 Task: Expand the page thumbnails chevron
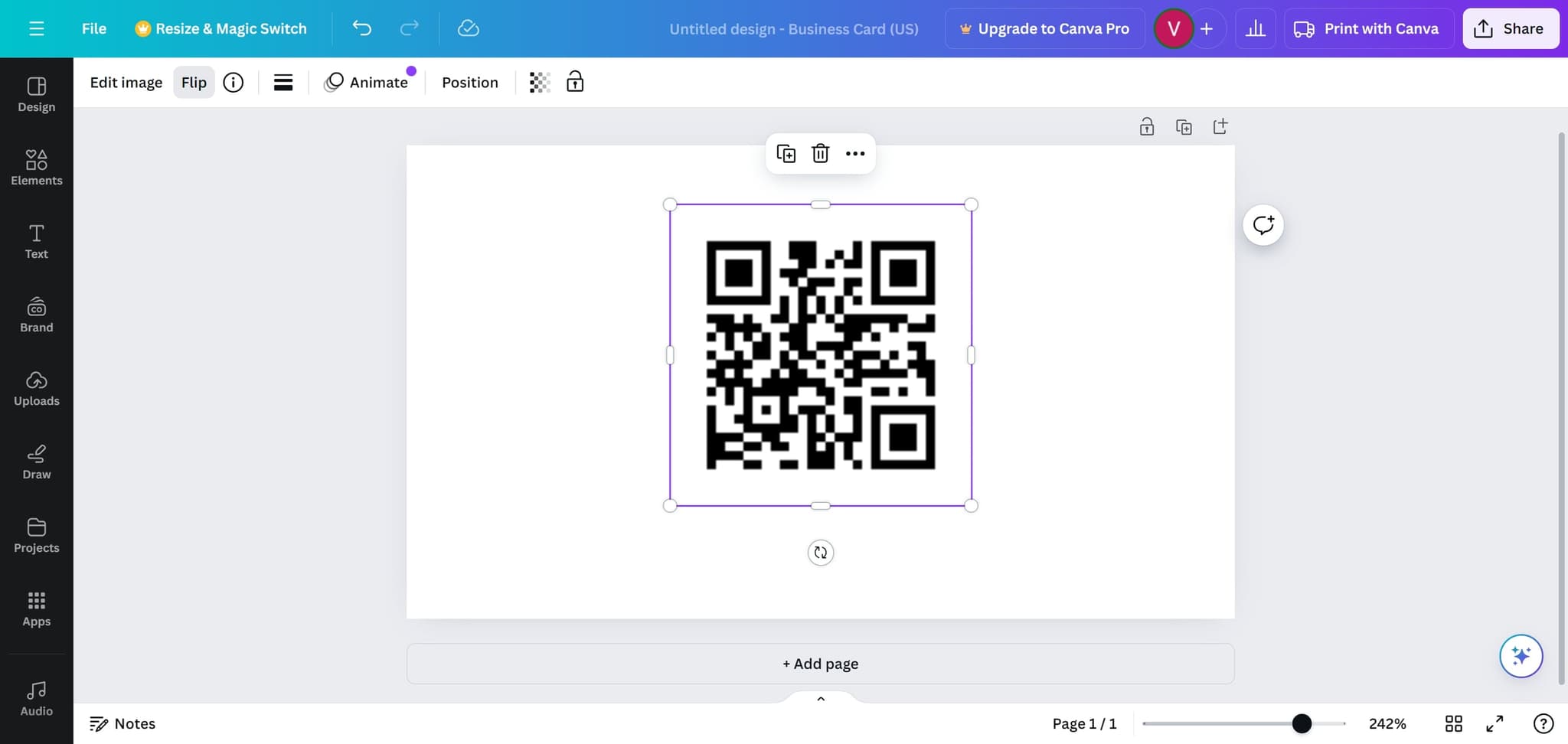coord(820,699)
